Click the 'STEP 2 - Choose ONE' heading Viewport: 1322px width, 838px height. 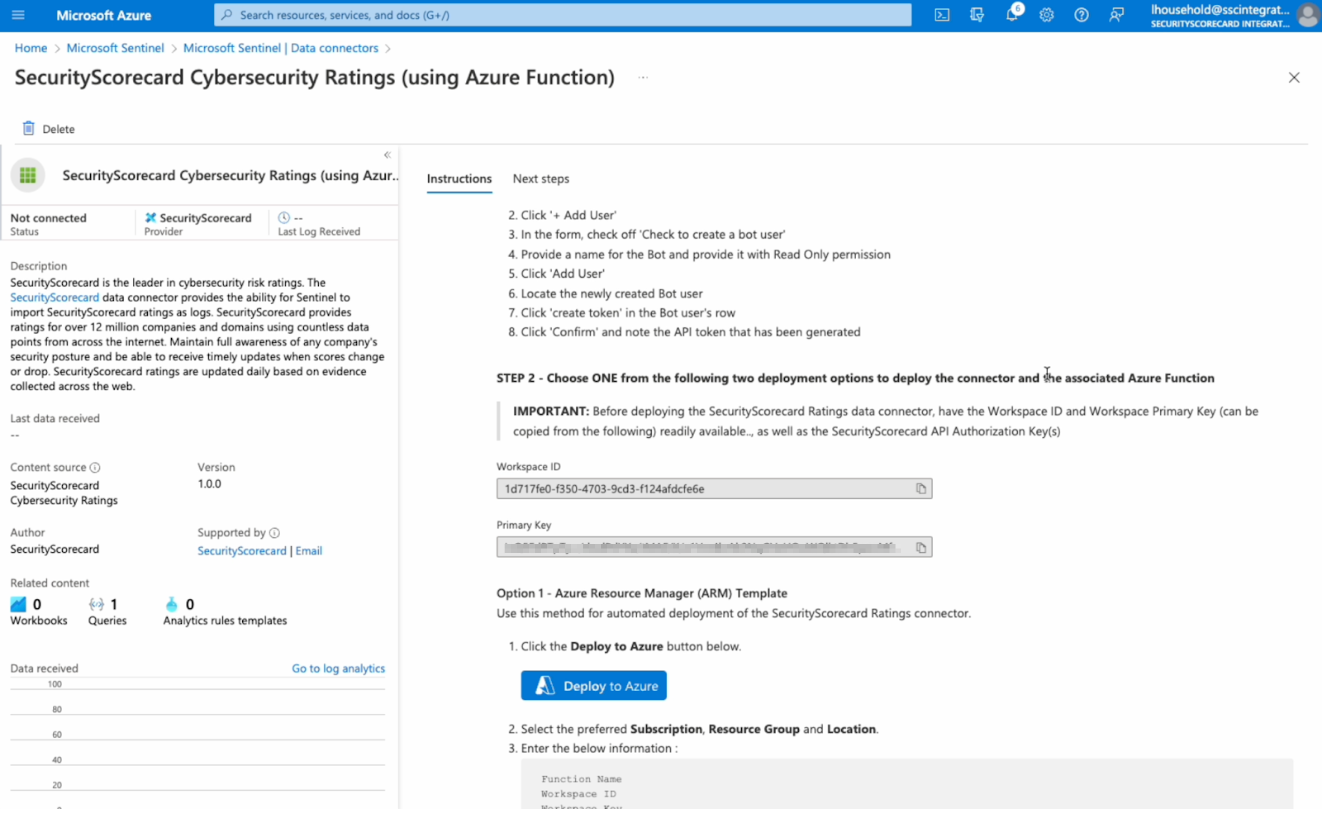(x=855, y=378)
